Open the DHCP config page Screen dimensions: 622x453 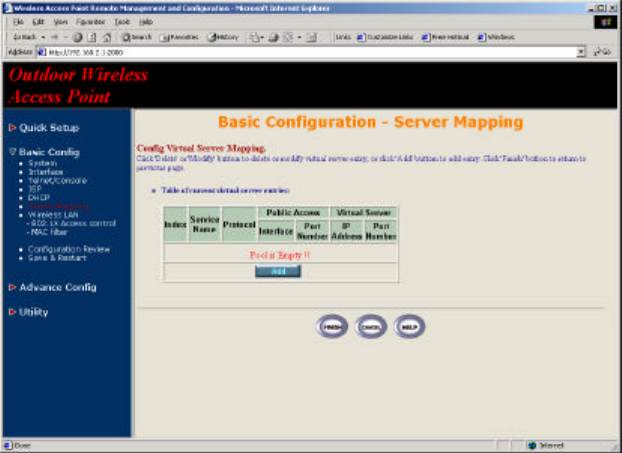coord(39,198)
